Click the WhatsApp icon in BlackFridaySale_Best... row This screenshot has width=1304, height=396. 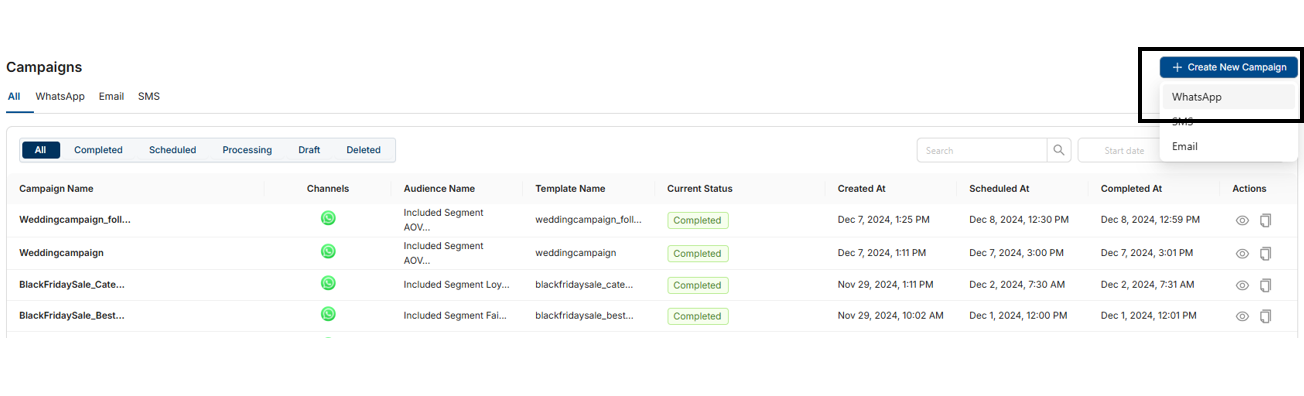[x=328, y=314]
